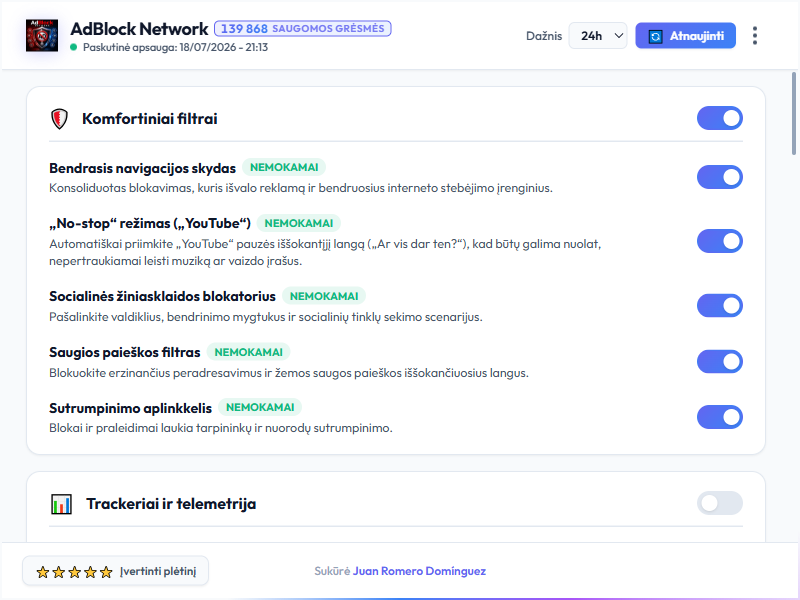Screen dimensions: 800x600
Task: Click the Sutrumpinimo aplinkkelis title
Action: (x=130, y=408)
